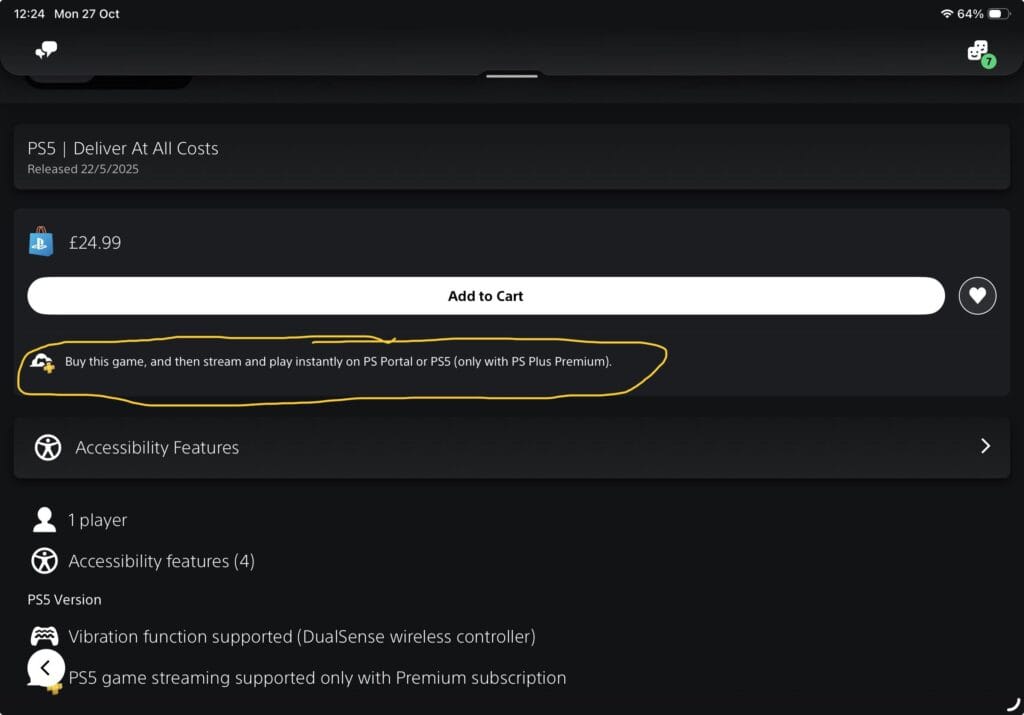Open Accessibility features (4) details

(x=158, y=561)
